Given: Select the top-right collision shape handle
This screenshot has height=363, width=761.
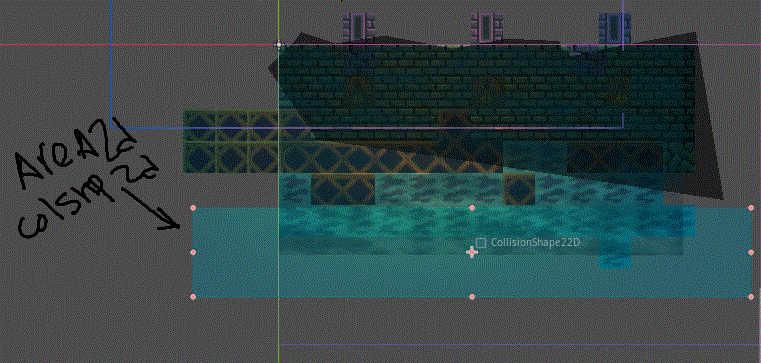Looking at the screenshot, I should (x=751, y=208).
